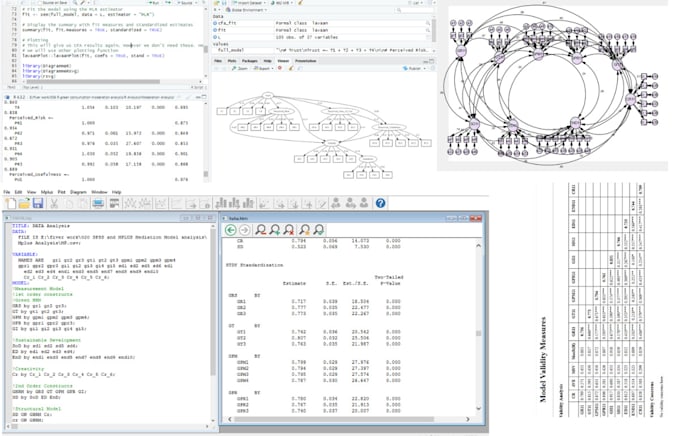This screenshot has height=436, width=680.
Task: Switch to the Plots tab in RStudio
Action: click(232, 61)
